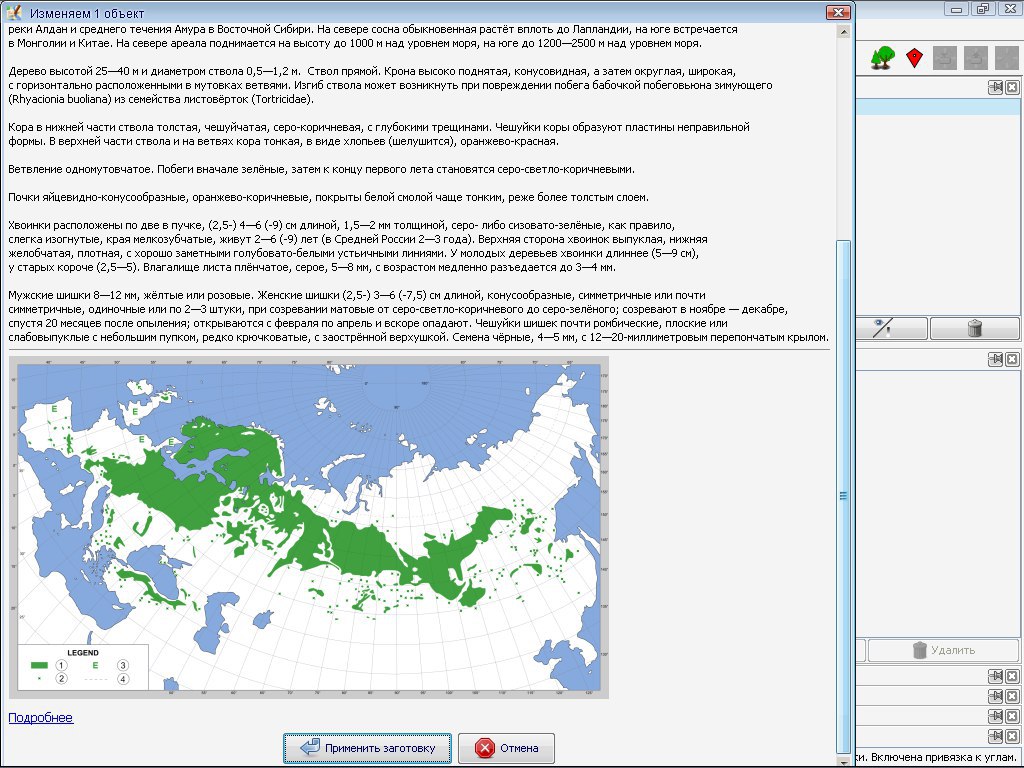Click the red map marker icon
Screen dimensions: 1024x768
[x=915, y=58]
